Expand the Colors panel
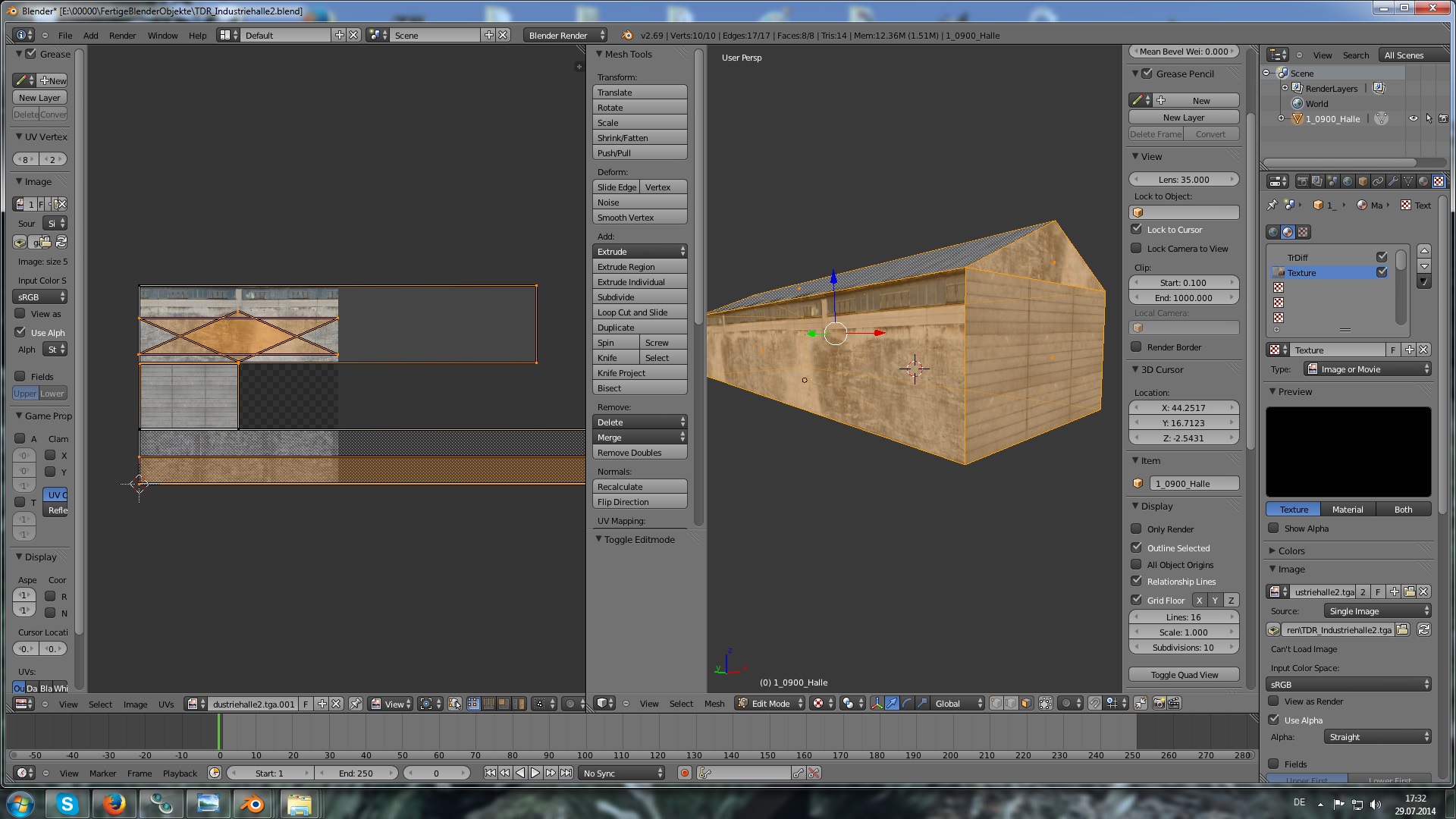 tap(1291, 551)
